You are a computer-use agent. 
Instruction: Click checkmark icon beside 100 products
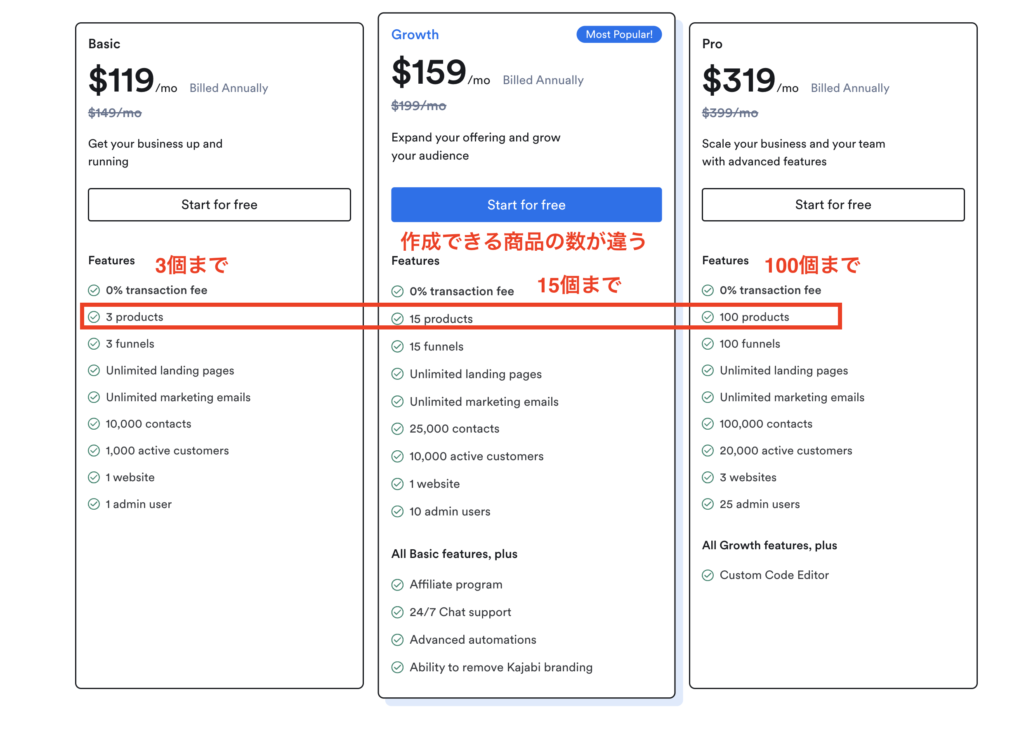point(708,317)
